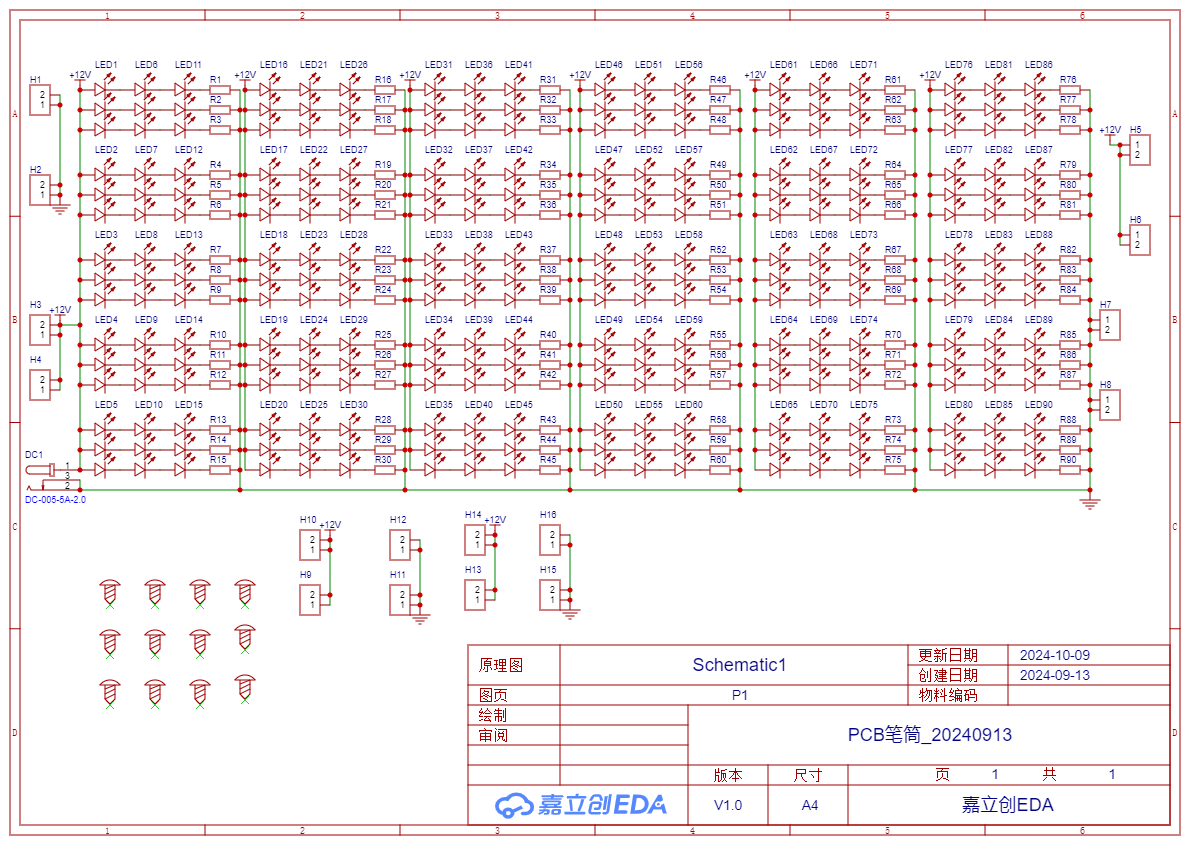Click the creation date 2024-09-13
The width and height of the screenshot is (1190, 845).
(x=1054, y=675)
